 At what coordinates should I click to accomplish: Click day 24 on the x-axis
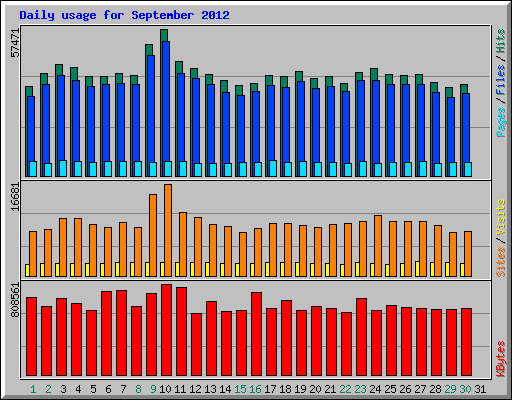tap(375, 389)
